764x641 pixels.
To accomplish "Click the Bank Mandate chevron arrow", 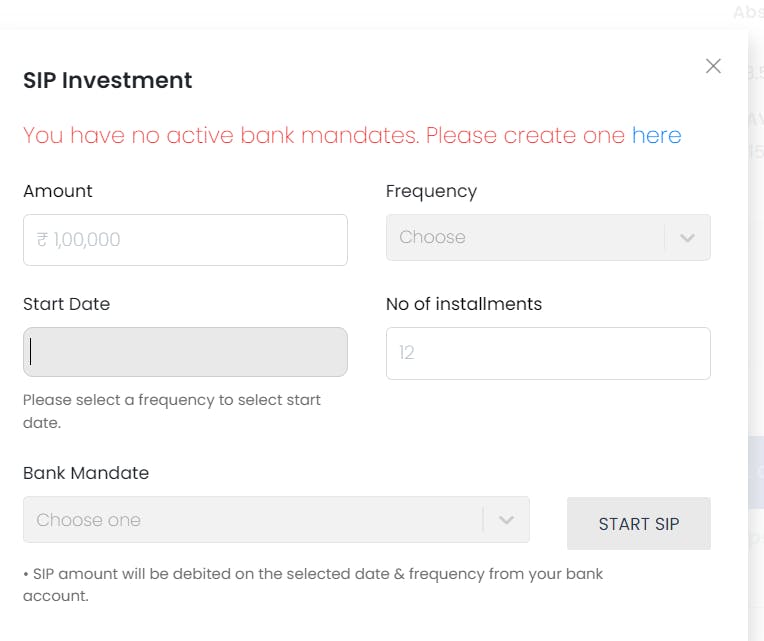I will [506, 520].
